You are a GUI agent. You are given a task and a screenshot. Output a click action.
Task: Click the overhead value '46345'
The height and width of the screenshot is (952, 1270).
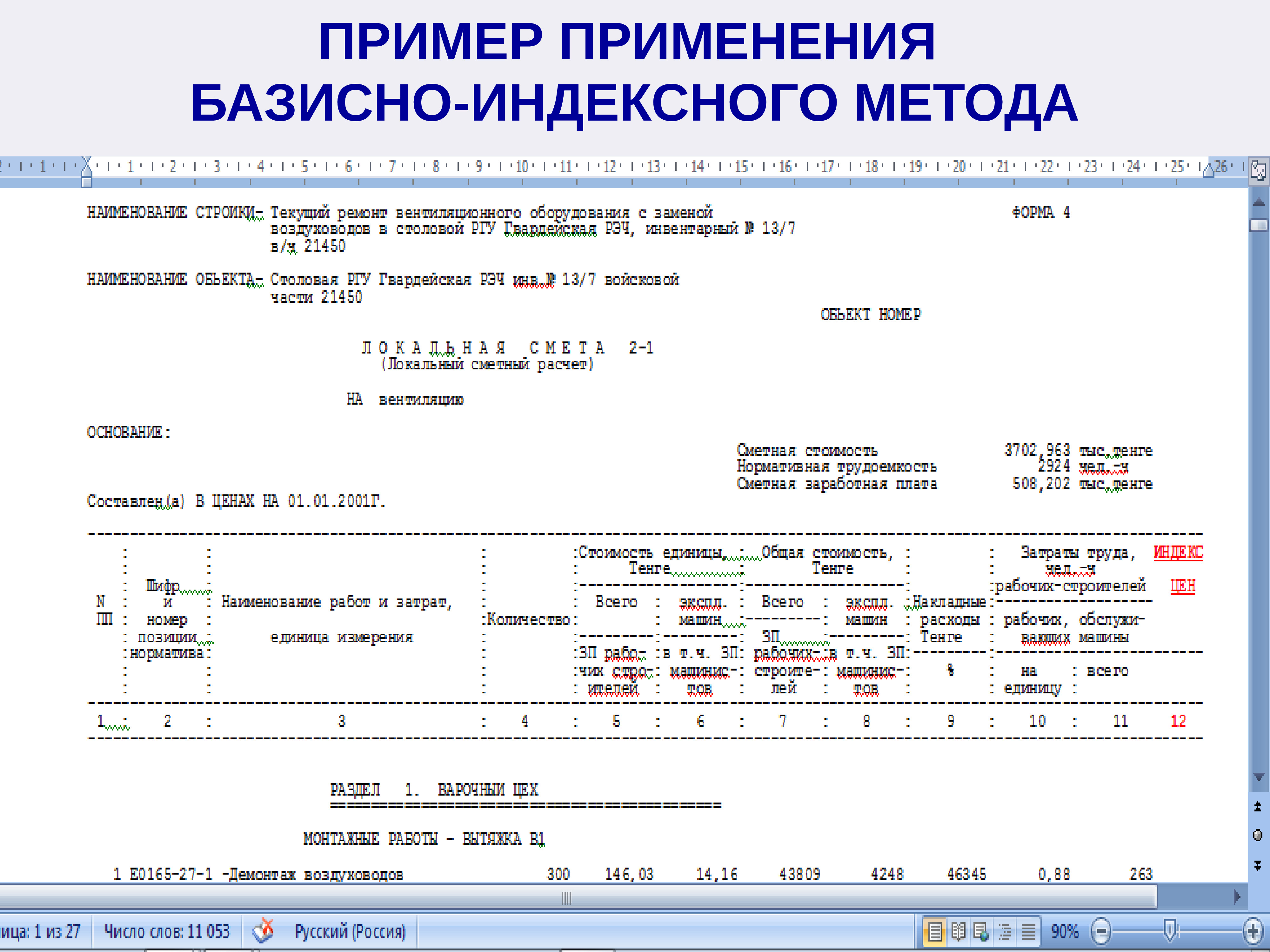click(x=966, y=875)
